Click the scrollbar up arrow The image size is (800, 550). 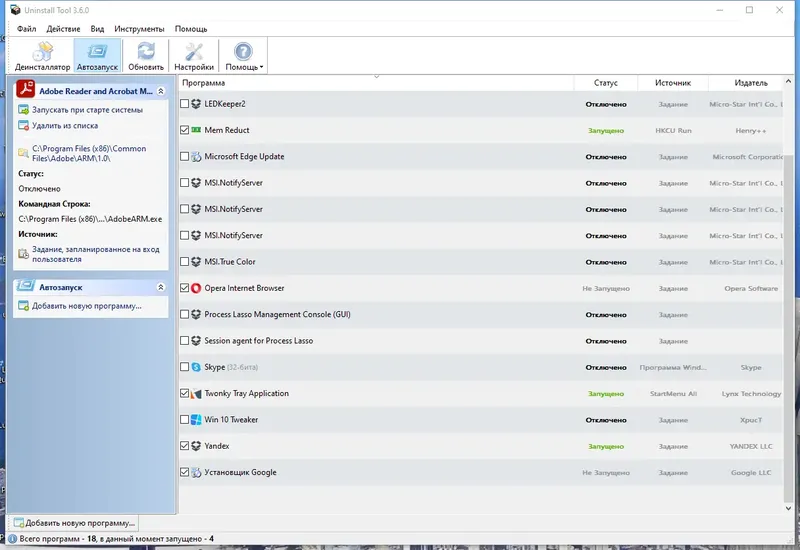pos(788,82)
